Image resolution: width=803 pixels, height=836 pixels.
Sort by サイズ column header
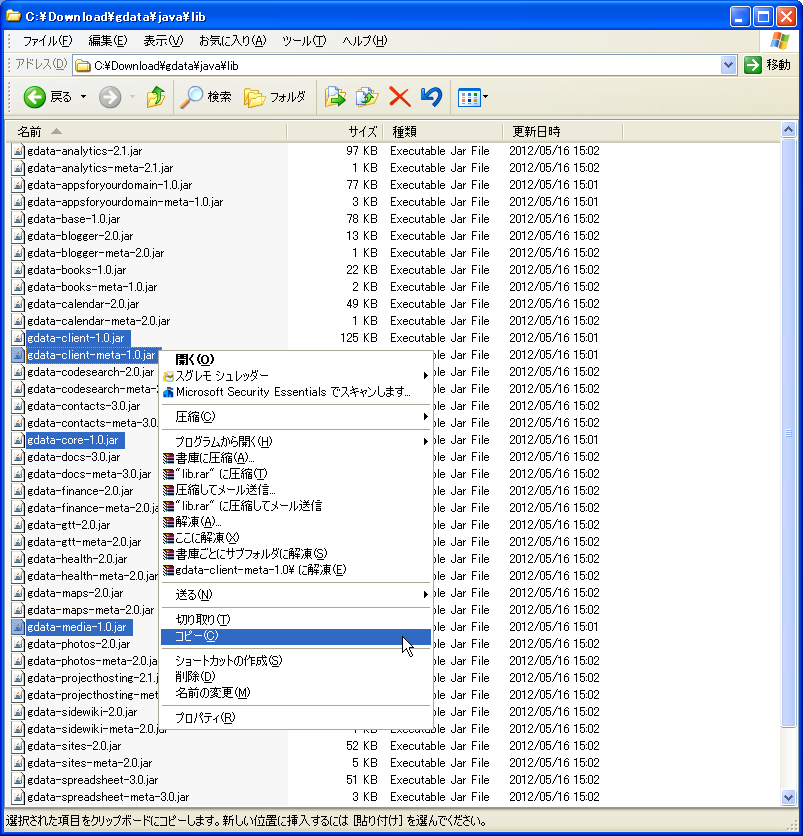pos(334,131)
